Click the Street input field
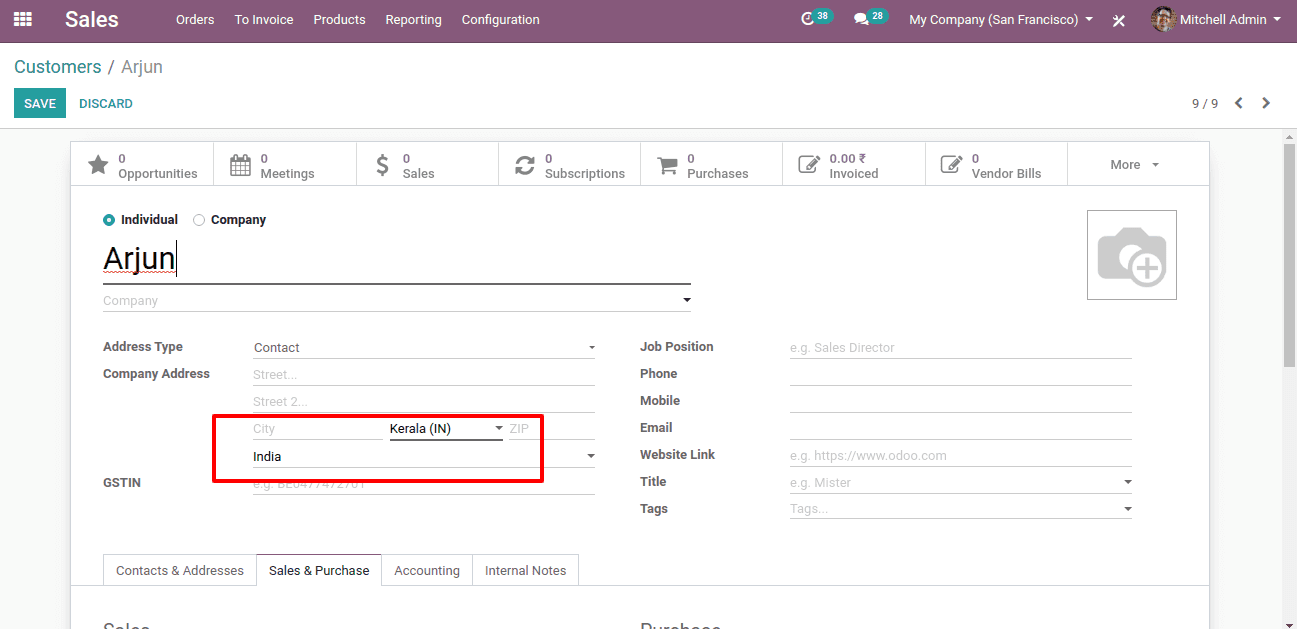 point(424,375)
